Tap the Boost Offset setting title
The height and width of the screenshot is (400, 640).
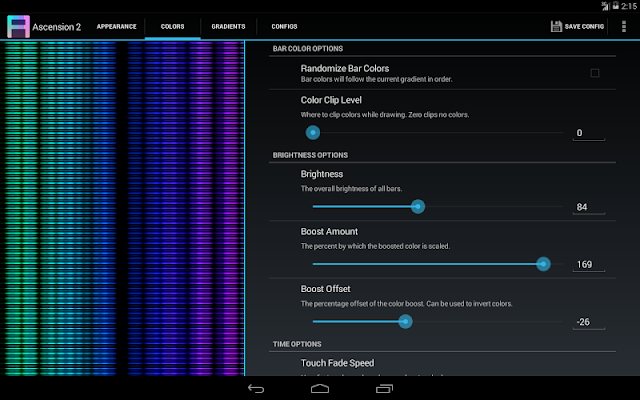click(x=325, y=289)
